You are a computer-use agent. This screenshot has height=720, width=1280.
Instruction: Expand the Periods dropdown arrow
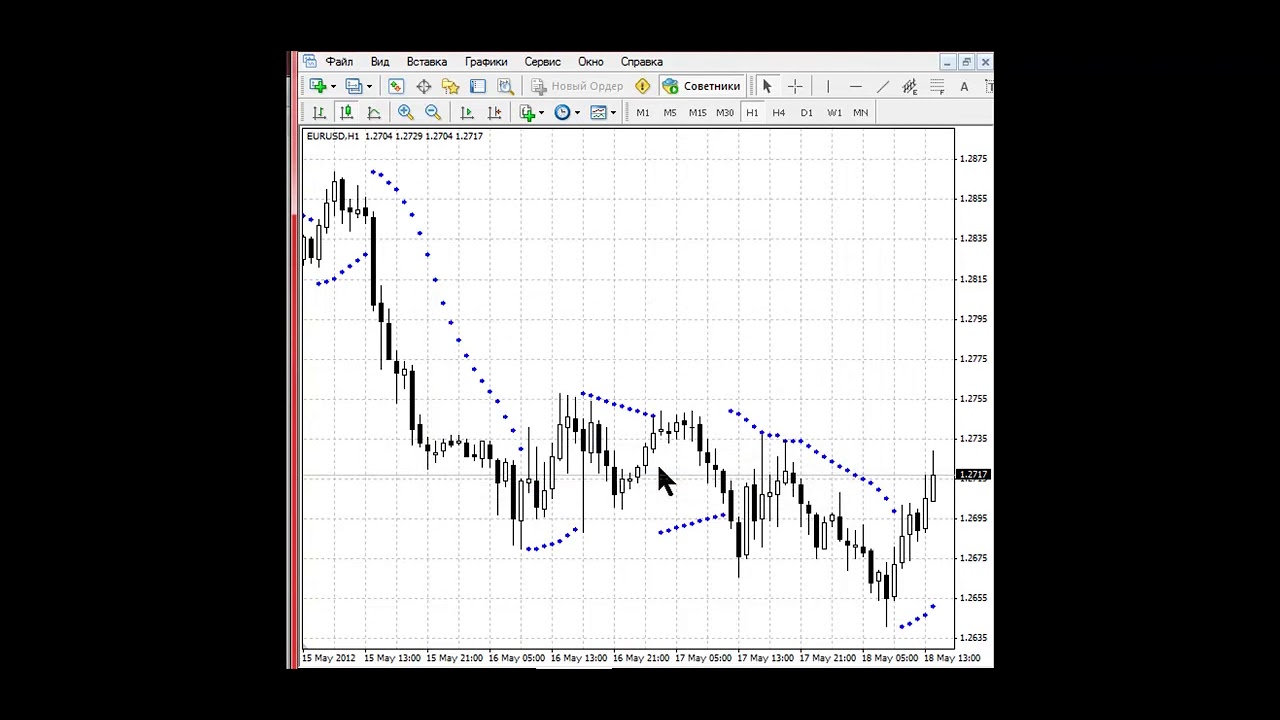[577, 113]
